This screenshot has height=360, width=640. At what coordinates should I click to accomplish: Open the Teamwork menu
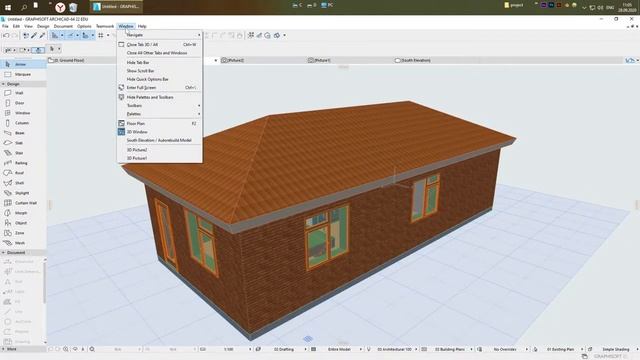click(105, 26)
